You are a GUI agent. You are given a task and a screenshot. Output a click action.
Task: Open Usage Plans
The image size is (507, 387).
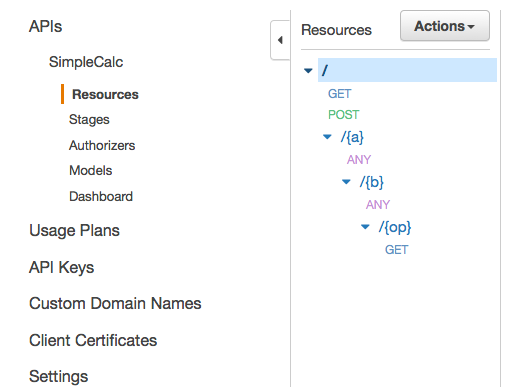[x=74, y=231]
